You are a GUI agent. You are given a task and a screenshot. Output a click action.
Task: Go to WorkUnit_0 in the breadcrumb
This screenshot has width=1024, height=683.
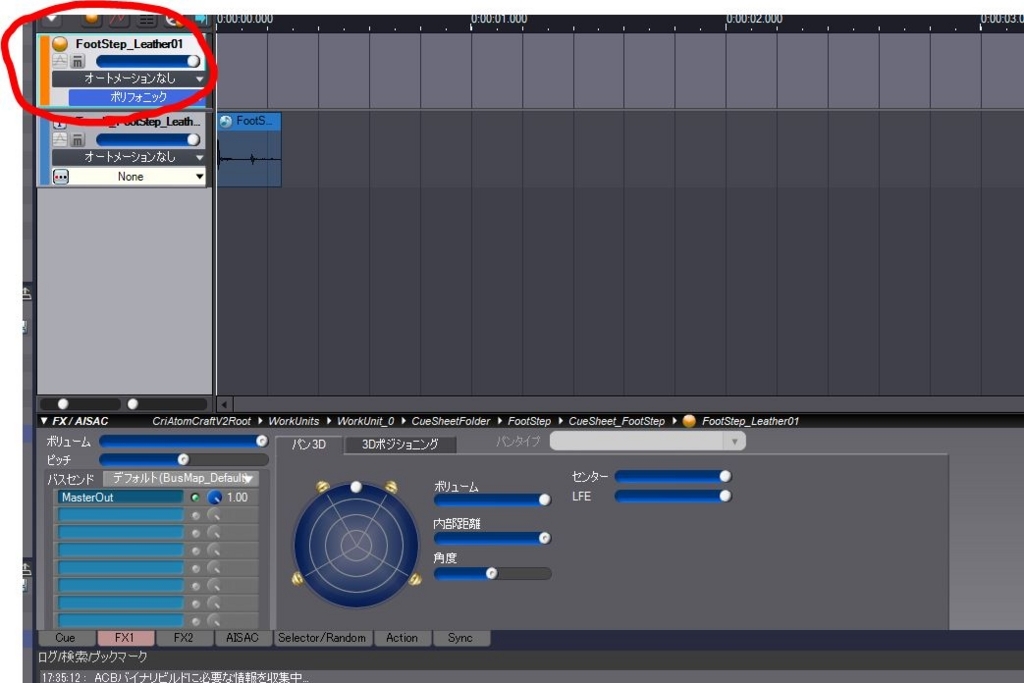[366, 421]
